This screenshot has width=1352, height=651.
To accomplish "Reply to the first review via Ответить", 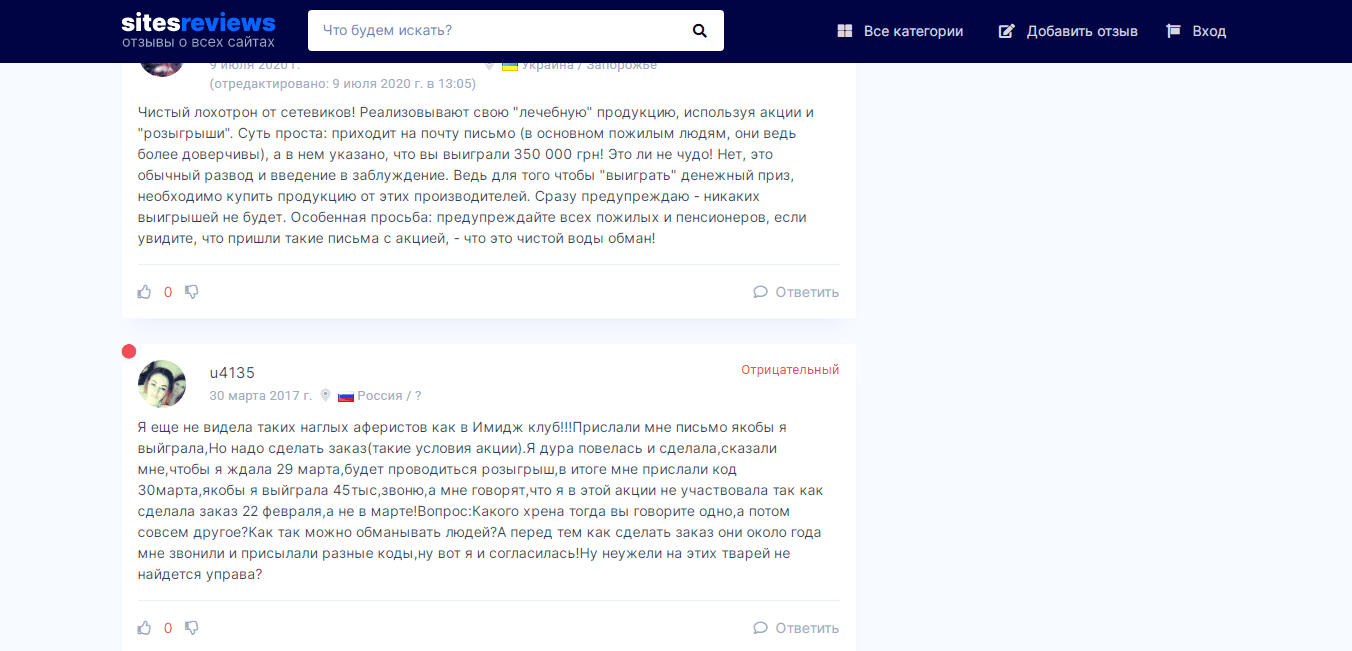I will click(x=806, y=292).
